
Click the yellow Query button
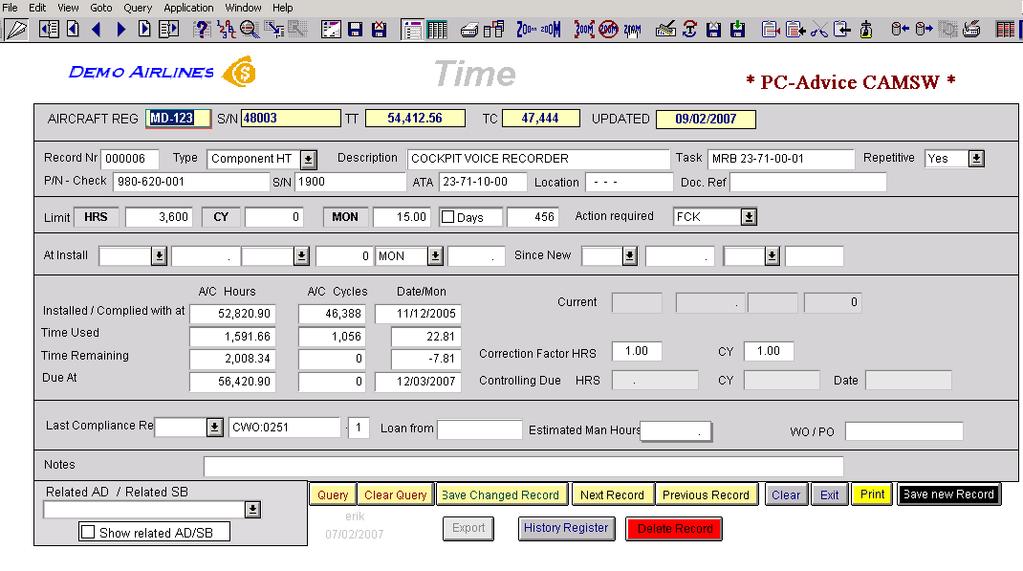point(333,495)
